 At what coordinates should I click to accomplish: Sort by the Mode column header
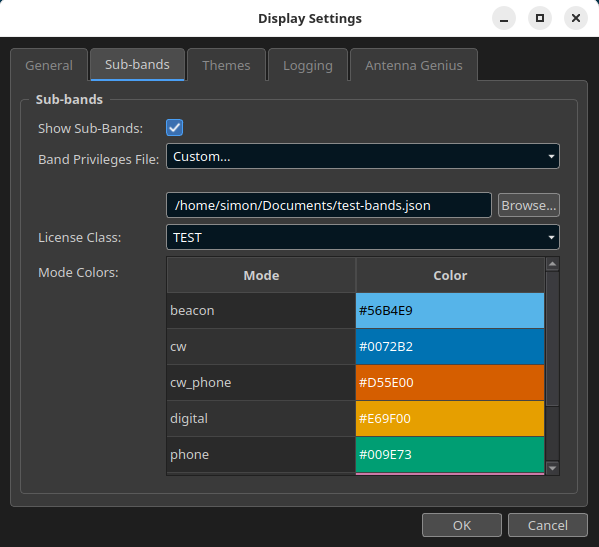[x=261, y=275]
